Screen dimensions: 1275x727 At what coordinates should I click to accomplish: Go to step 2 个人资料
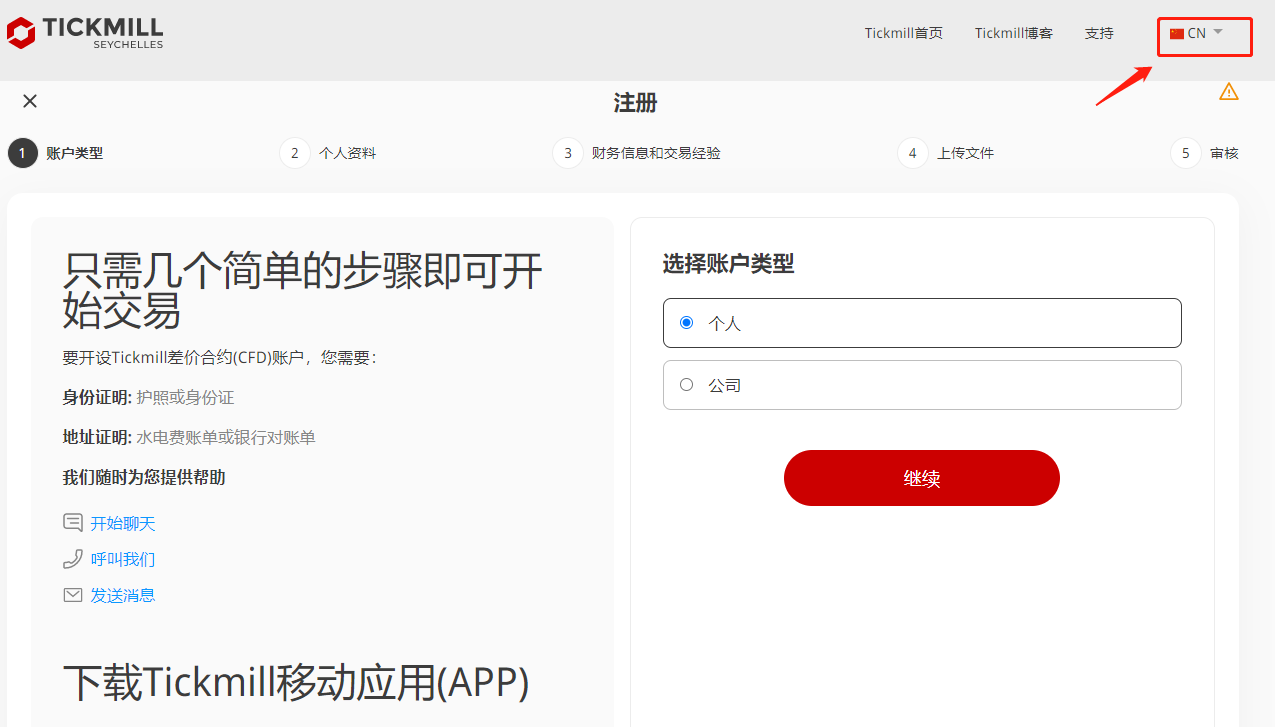(x=328, y=153)
